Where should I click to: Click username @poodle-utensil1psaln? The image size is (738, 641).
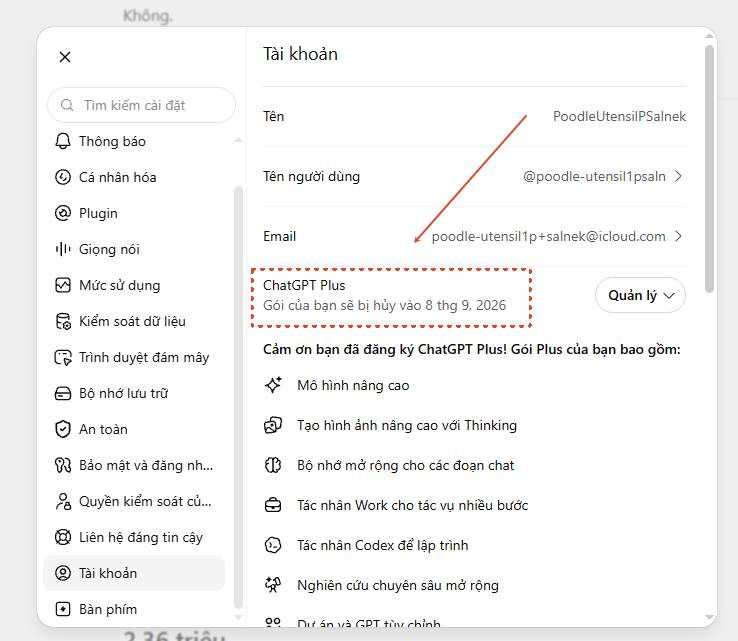click(x=594, y=176)
